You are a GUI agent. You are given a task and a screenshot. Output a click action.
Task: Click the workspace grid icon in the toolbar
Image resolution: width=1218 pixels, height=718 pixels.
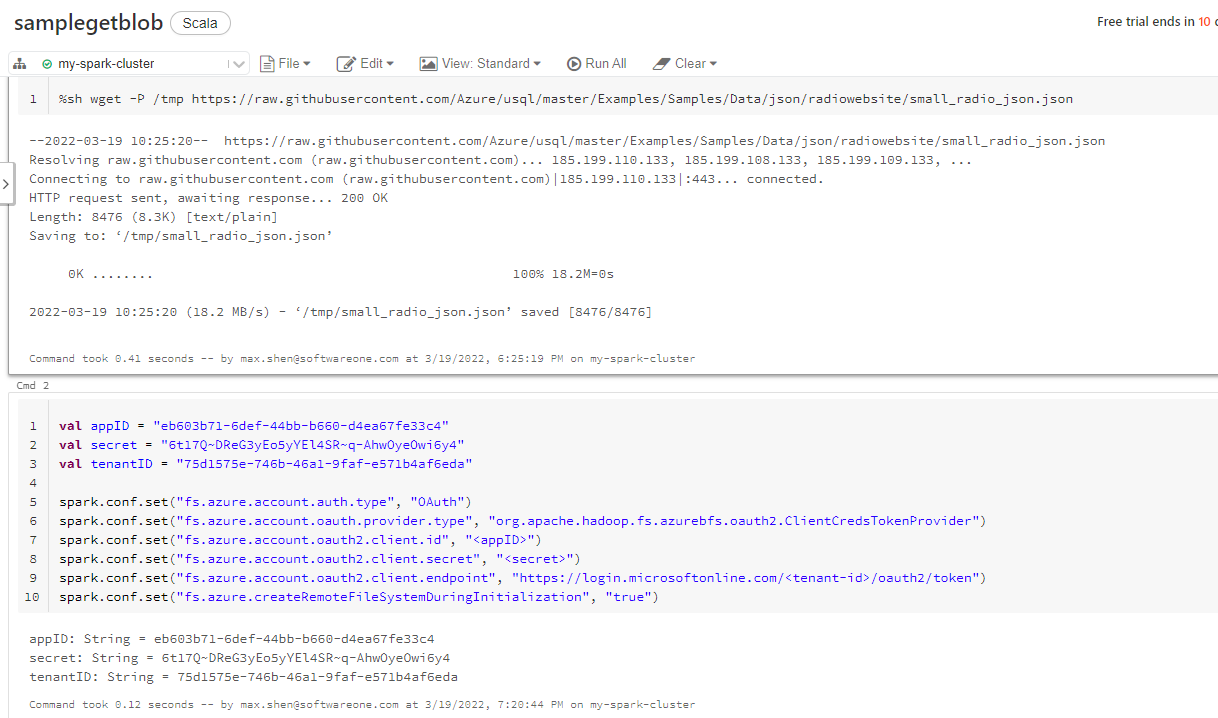(x=19, y=63)
